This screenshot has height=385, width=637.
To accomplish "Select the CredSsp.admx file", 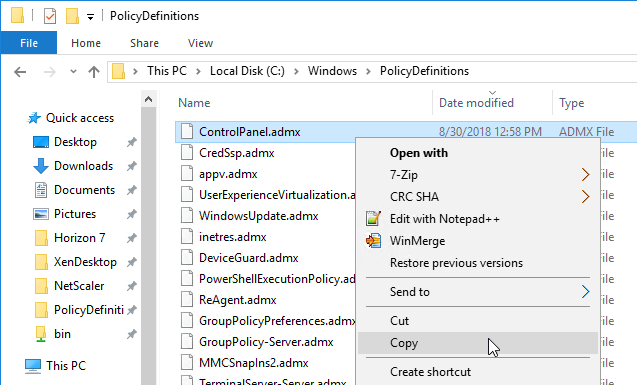I will pyautogui.click(x=236, y=153).
